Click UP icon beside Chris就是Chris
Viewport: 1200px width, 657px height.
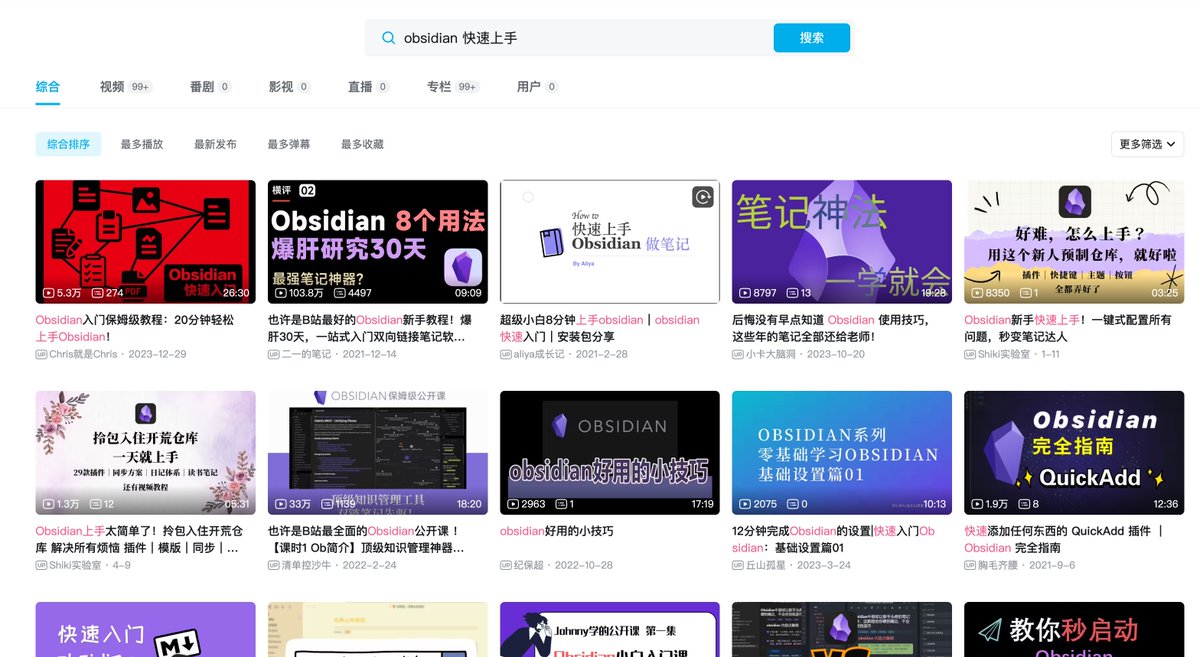pos(41,354)
